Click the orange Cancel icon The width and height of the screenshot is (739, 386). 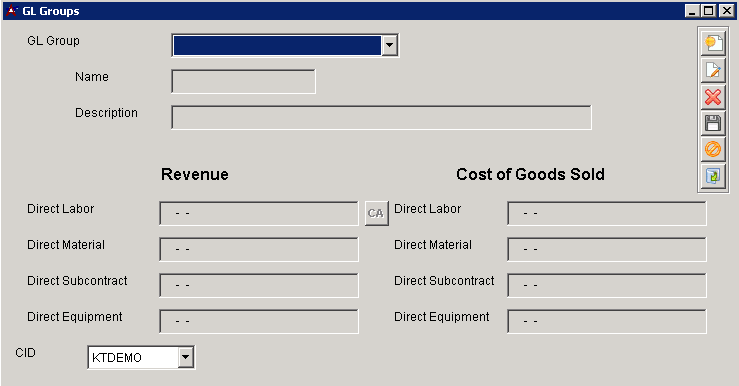coord(713,149)
